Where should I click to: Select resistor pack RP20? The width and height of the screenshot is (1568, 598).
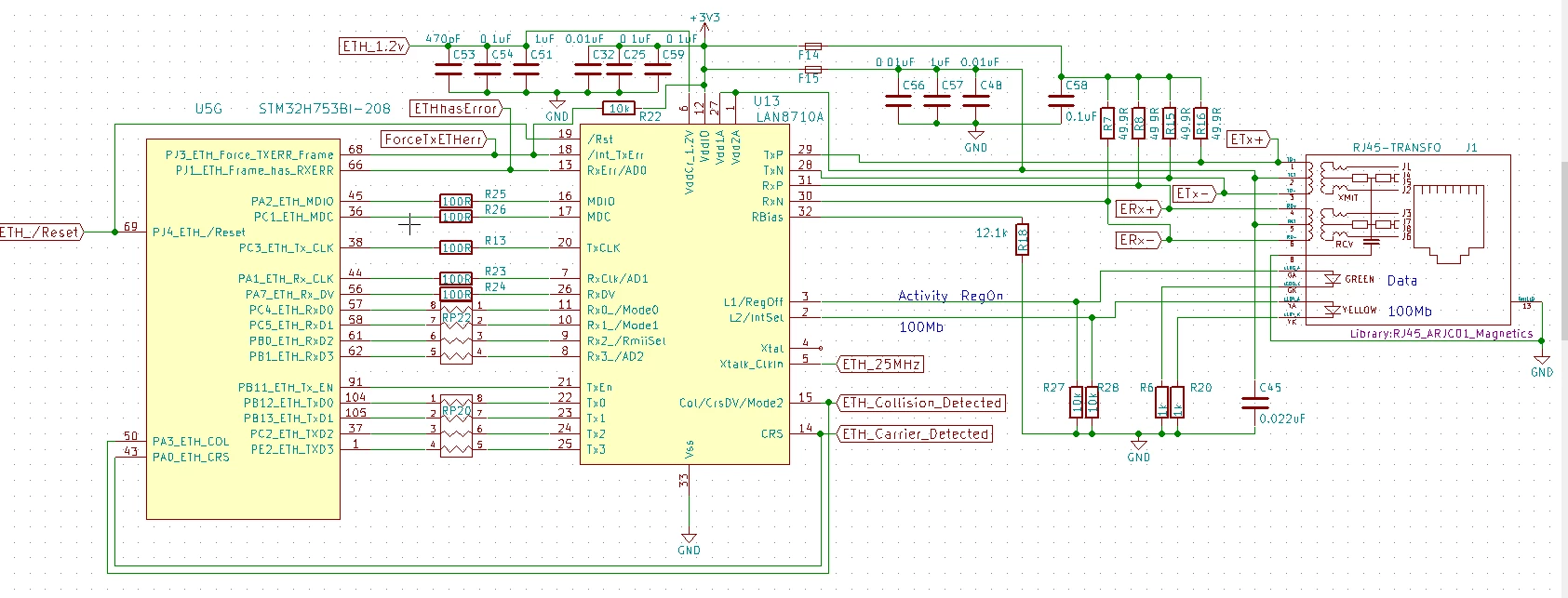click(456, 426)
